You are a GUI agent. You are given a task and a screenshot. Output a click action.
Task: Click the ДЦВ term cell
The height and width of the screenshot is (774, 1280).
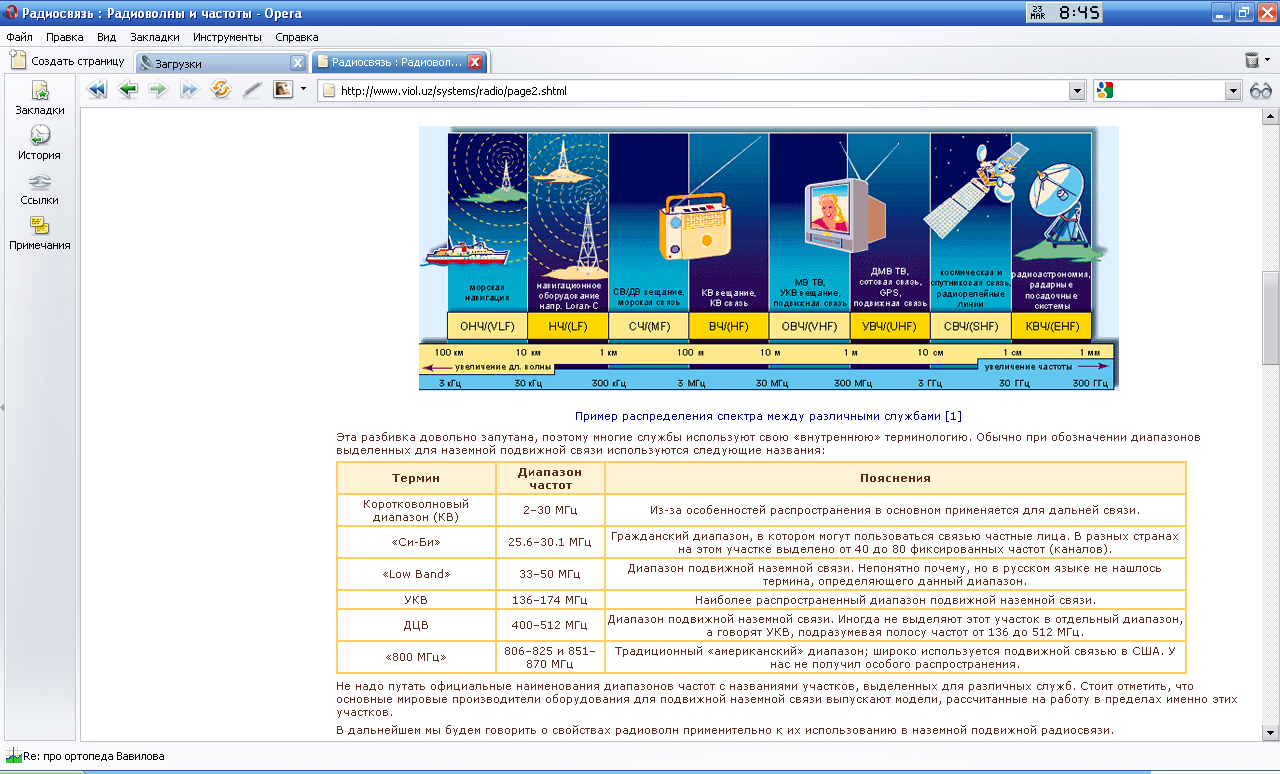pos(417,625)
